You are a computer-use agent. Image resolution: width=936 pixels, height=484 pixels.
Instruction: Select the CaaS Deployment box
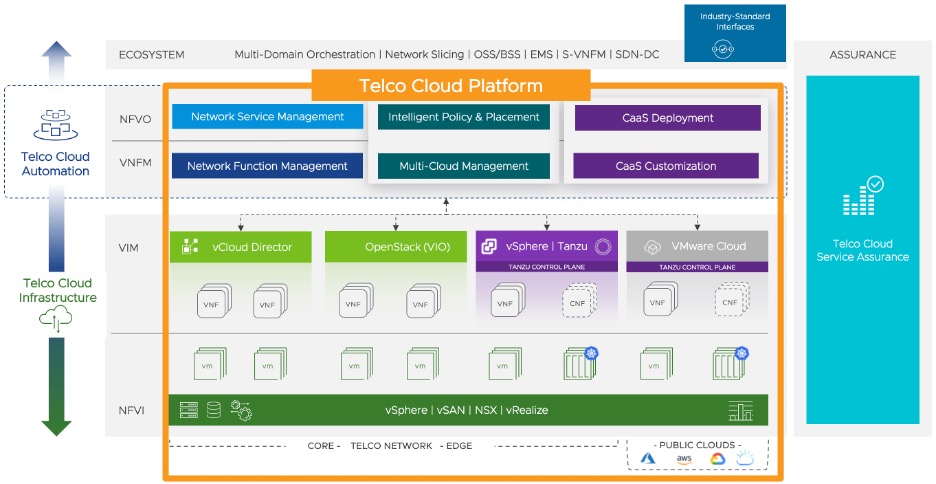pos(667,118)
